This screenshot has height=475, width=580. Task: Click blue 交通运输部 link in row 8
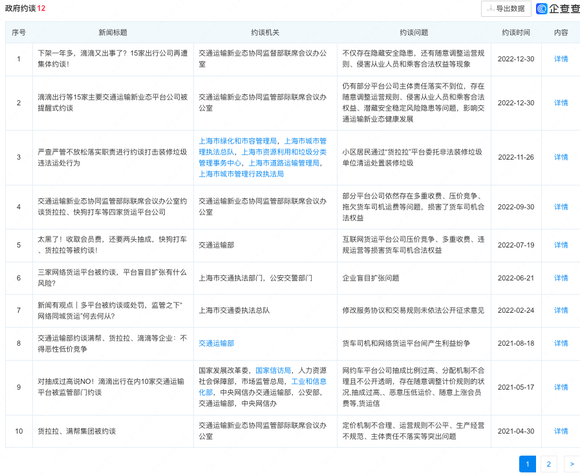click(x=216, y=343)
